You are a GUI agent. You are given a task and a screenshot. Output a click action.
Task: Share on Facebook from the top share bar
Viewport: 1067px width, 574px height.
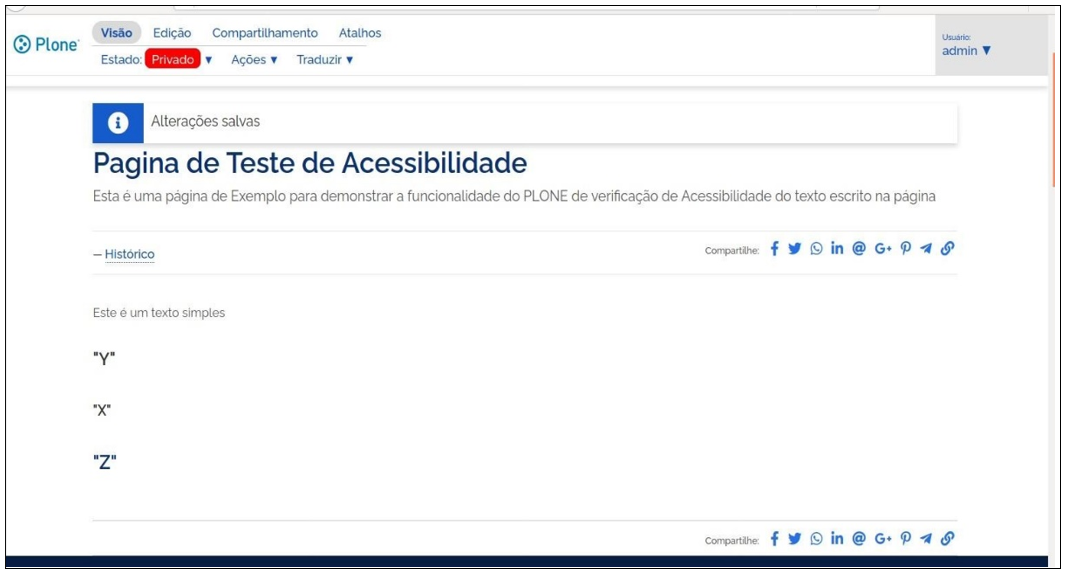(774, 249)
